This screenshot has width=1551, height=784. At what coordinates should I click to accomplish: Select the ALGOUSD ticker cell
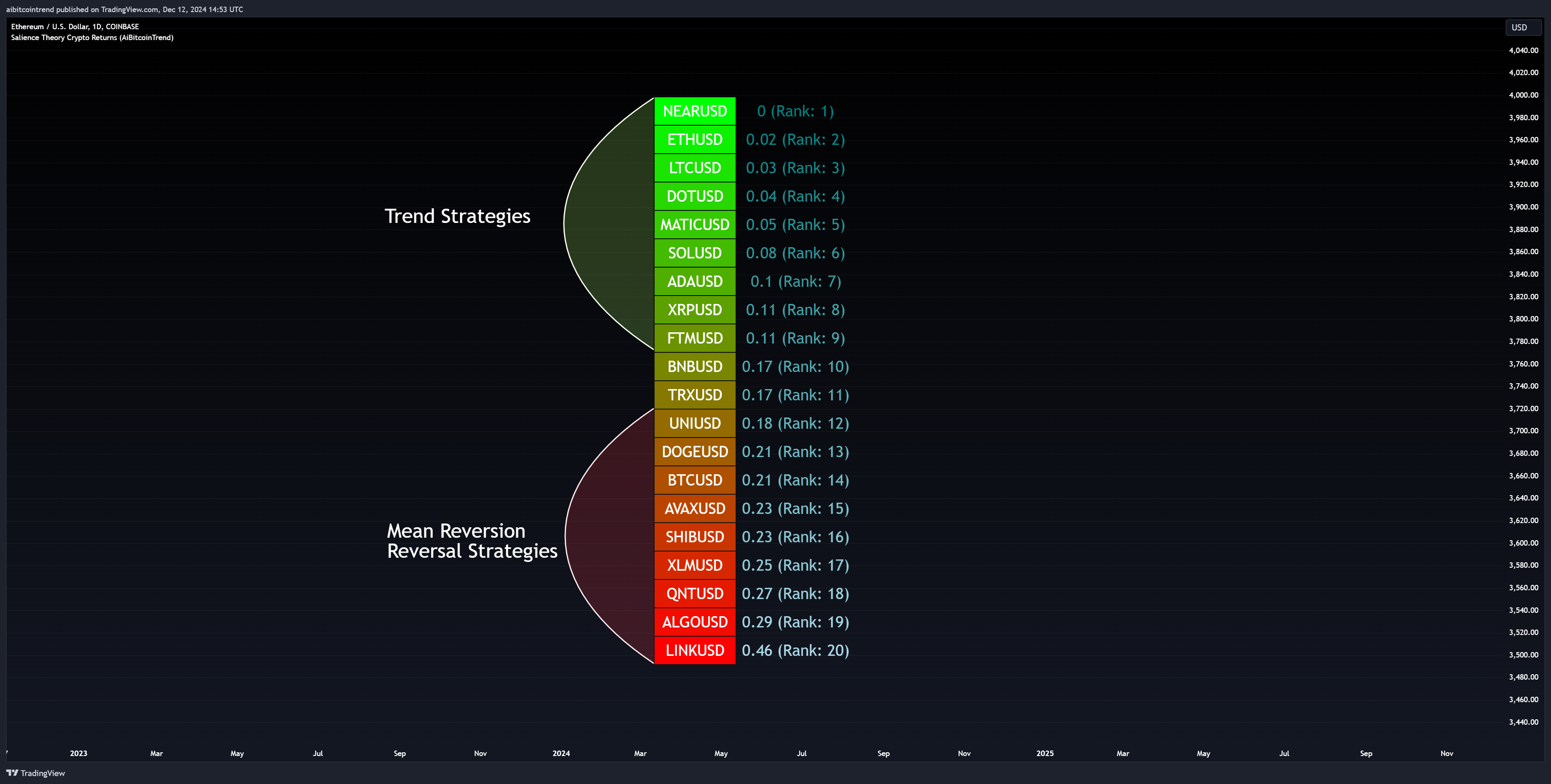pyautogui.click(x=695, y=622)
